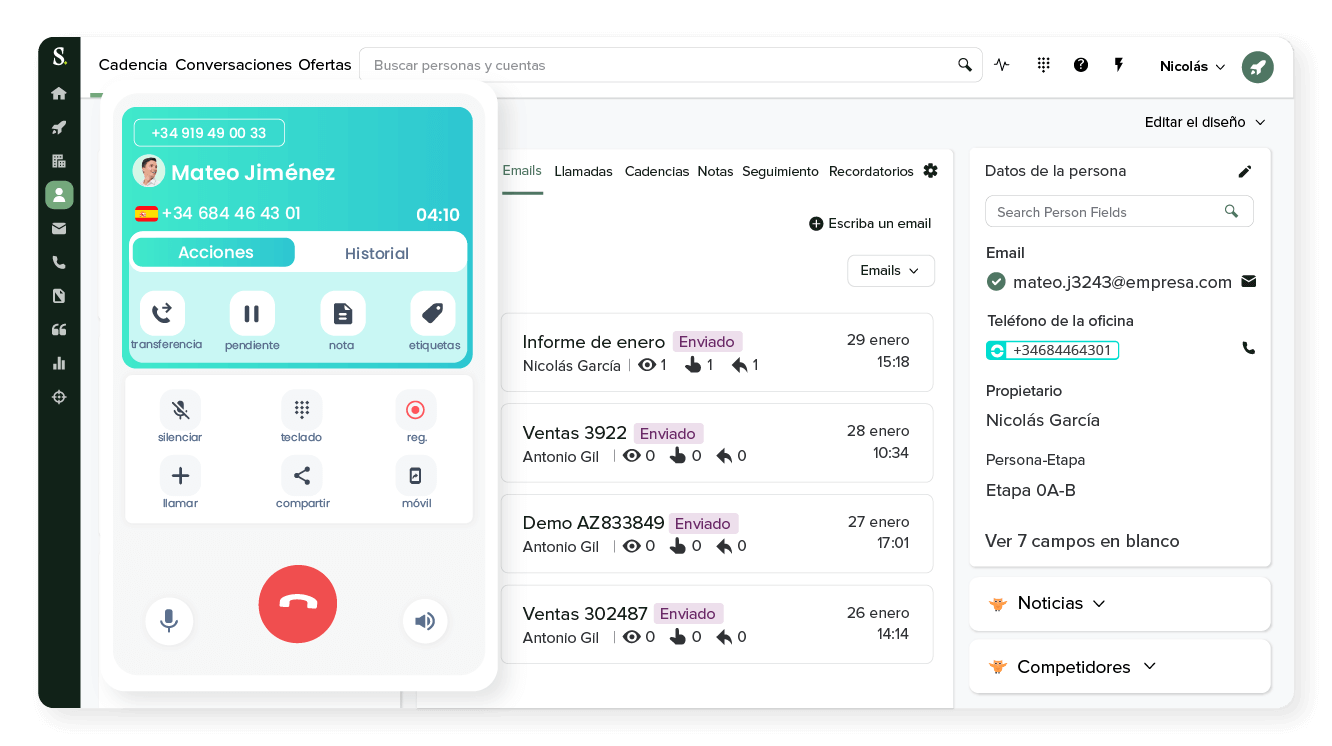Put call on hold with pendiente
The width and height of the screenshot is (1332, 746).
click(252, 314)
